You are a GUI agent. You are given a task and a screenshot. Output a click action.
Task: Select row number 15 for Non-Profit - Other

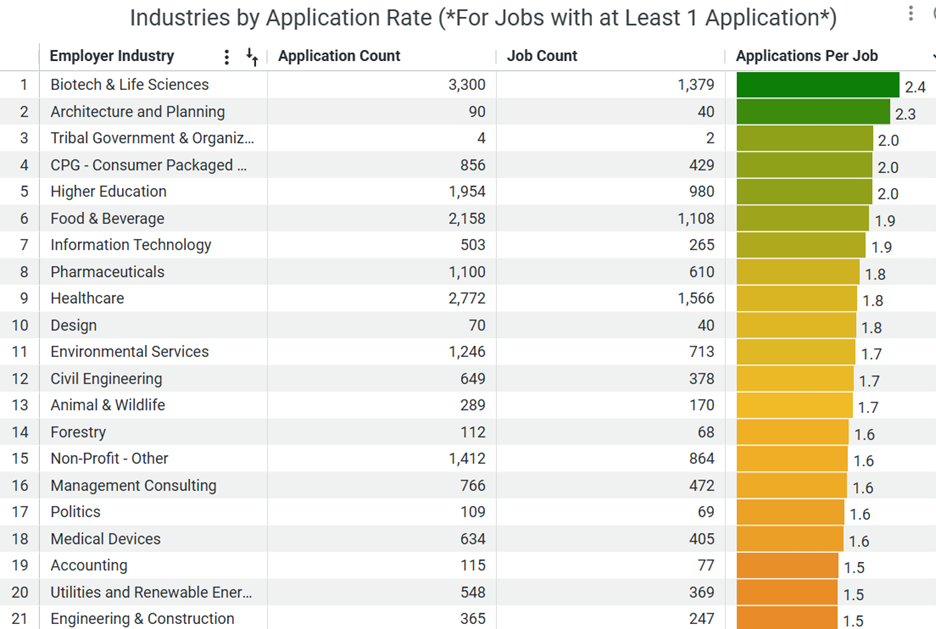click(20, 459)
